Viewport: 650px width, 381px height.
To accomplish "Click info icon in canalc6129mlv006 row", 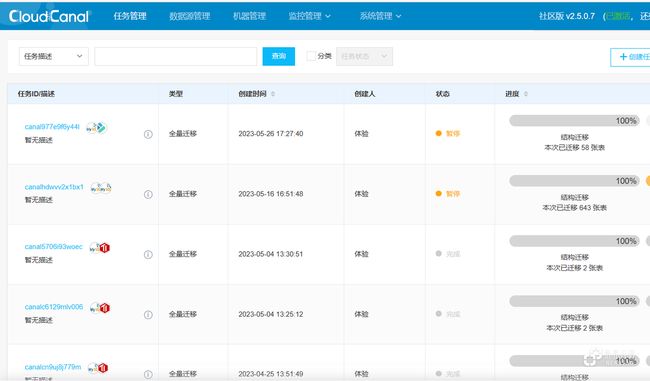I will 148,315.
